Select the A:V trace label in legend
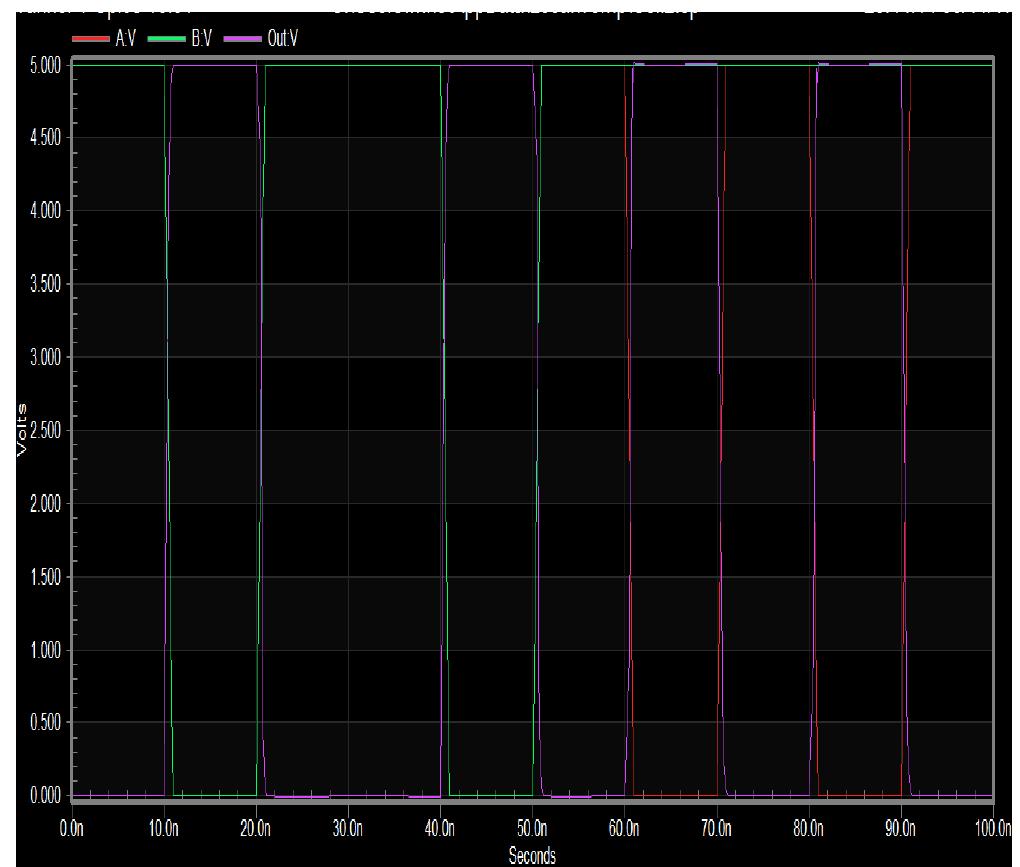1020x867 pixels. pos(126,38)
